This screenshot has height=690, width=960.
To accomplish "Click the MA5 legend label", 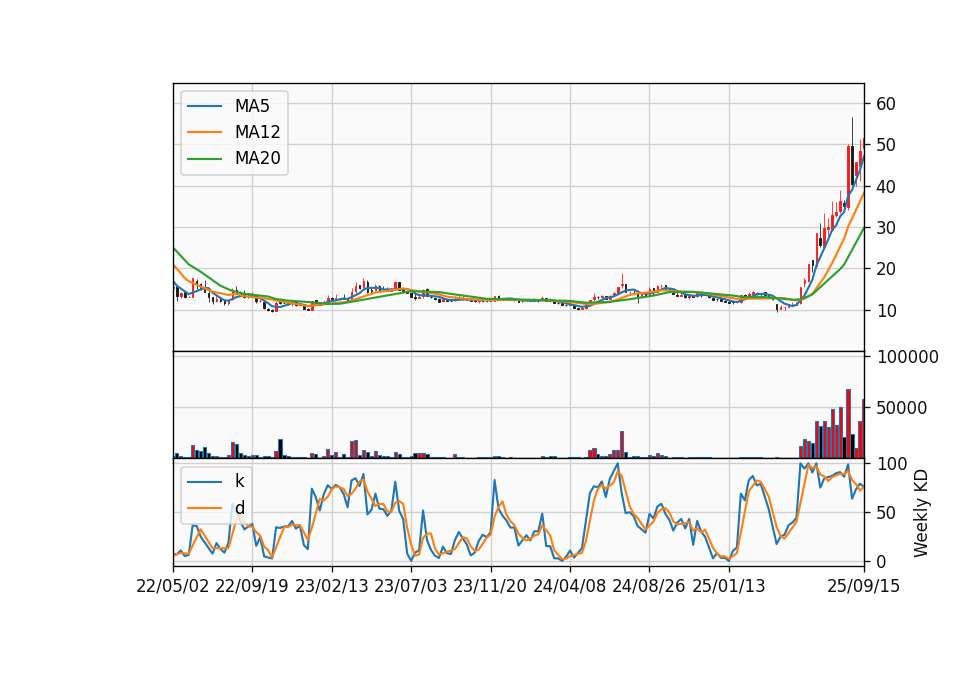I will click(x=252, y=106).
